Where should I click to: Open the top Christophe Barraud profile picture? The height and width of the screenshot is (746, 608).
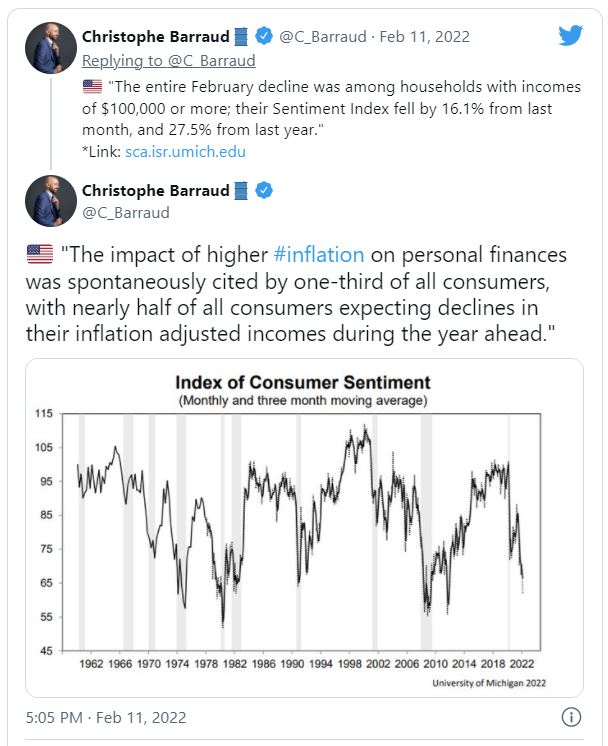click(51, 48)
